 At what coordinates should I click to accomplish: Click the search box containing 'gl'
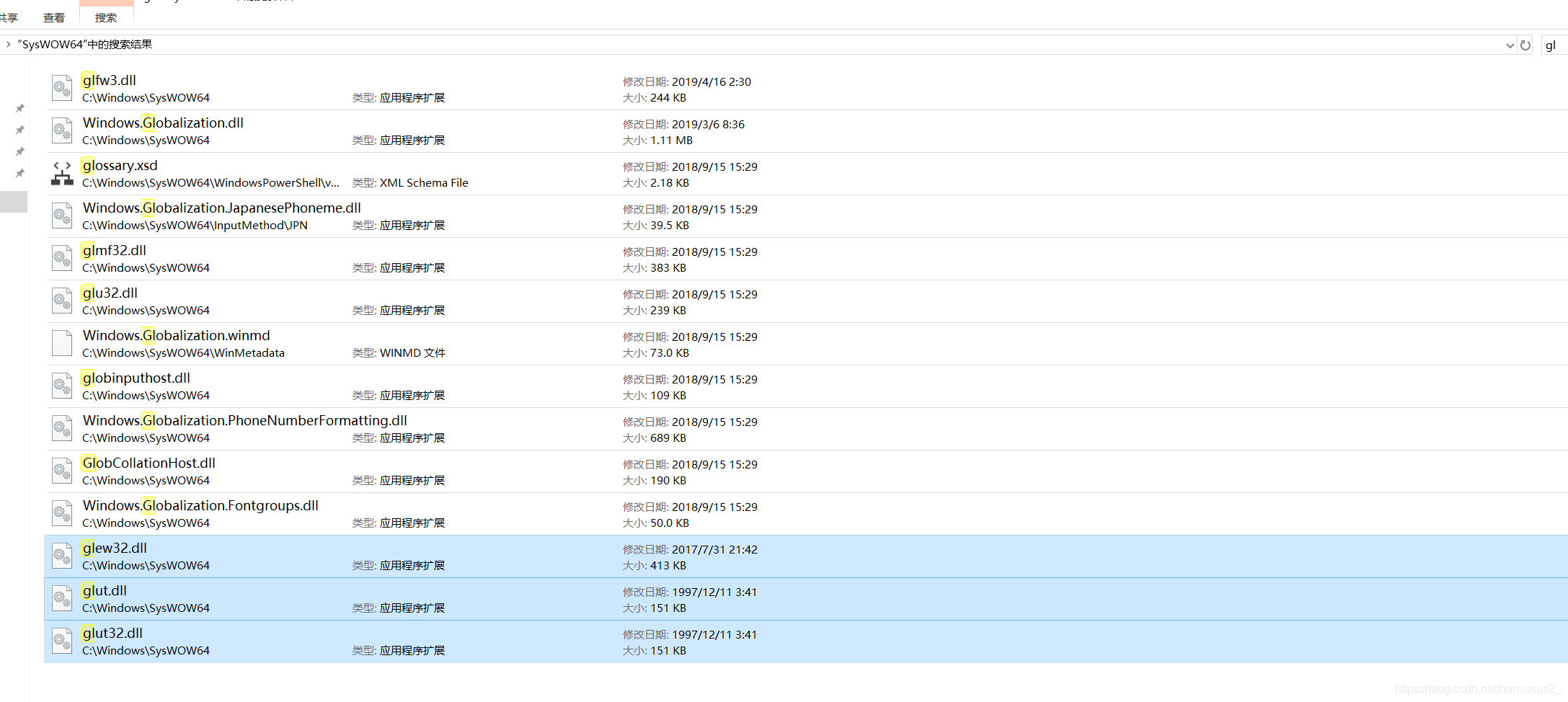click(1554, 45)
